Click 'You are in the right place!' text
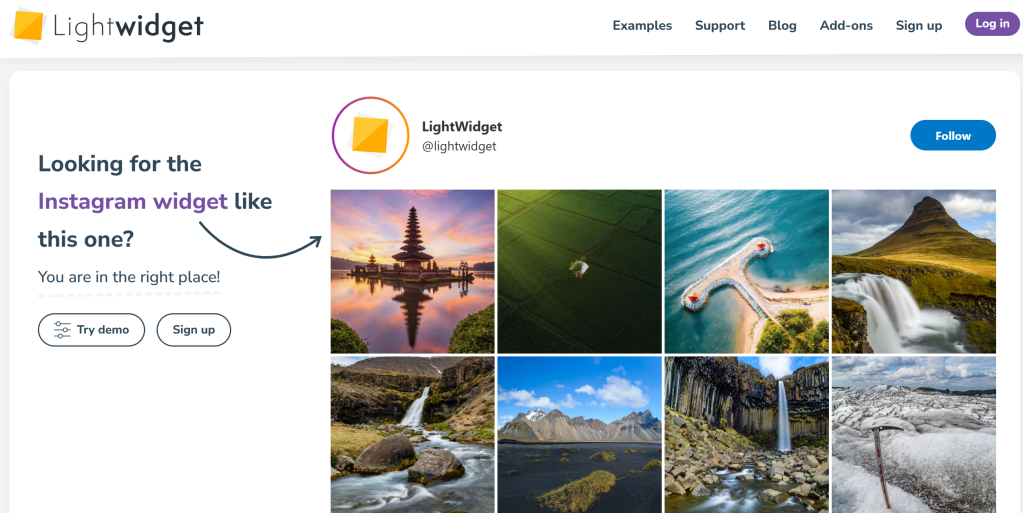Screen dimensions: 1023x513 coord(129,277)
